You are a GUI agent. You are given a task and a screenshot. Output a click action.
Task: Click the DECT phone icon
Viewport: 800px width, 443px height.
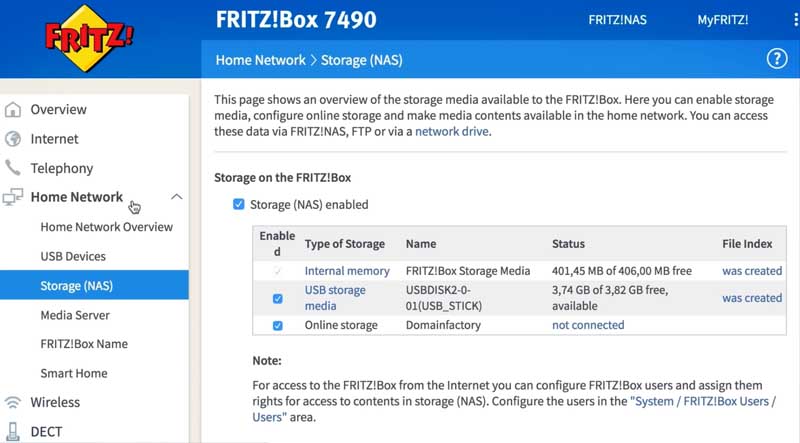[x=13, y=432]
